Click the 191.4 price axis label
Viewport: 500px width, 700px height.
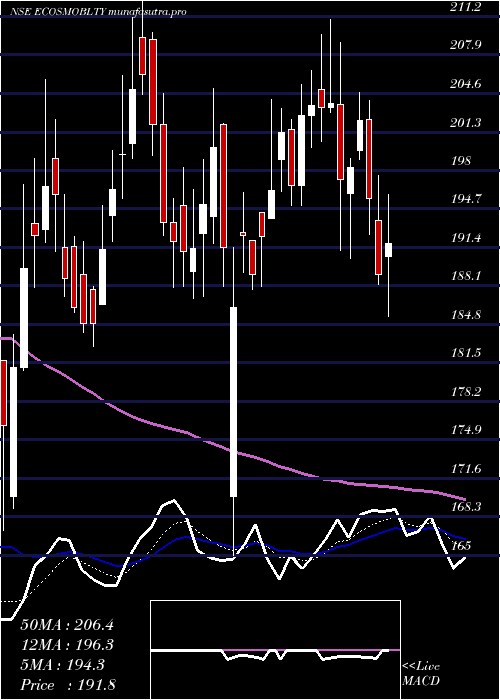[x=468, y=238]
